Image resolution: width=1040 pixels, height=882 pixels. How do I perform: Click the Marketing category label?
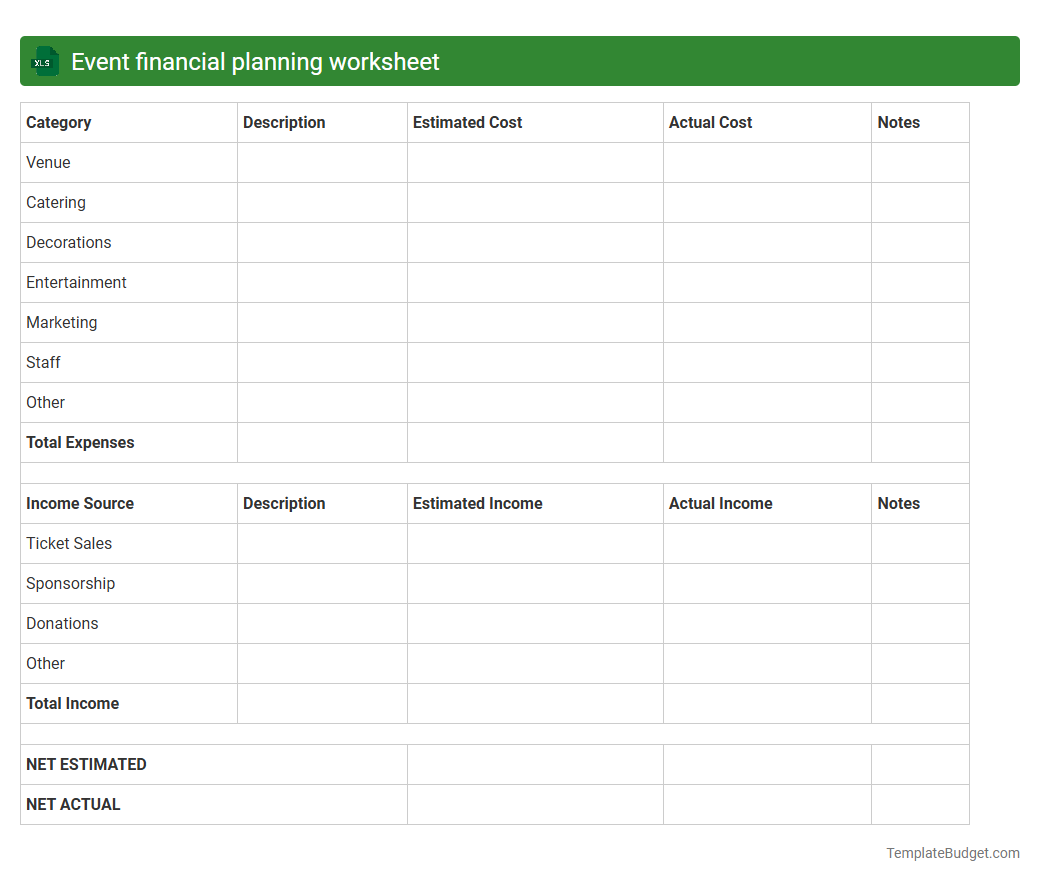click(x=62, y=322)
